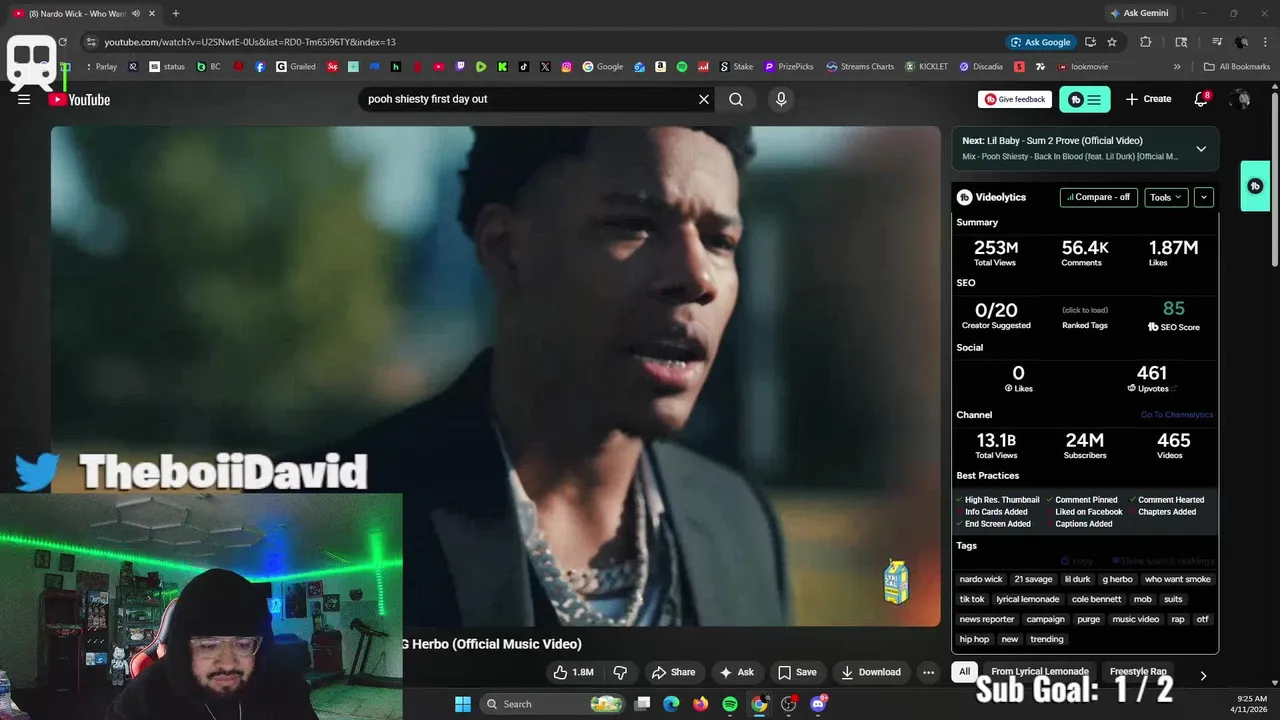Click the Windows taskbar search box
This screenshot has width=1280, height=720.
554,704
